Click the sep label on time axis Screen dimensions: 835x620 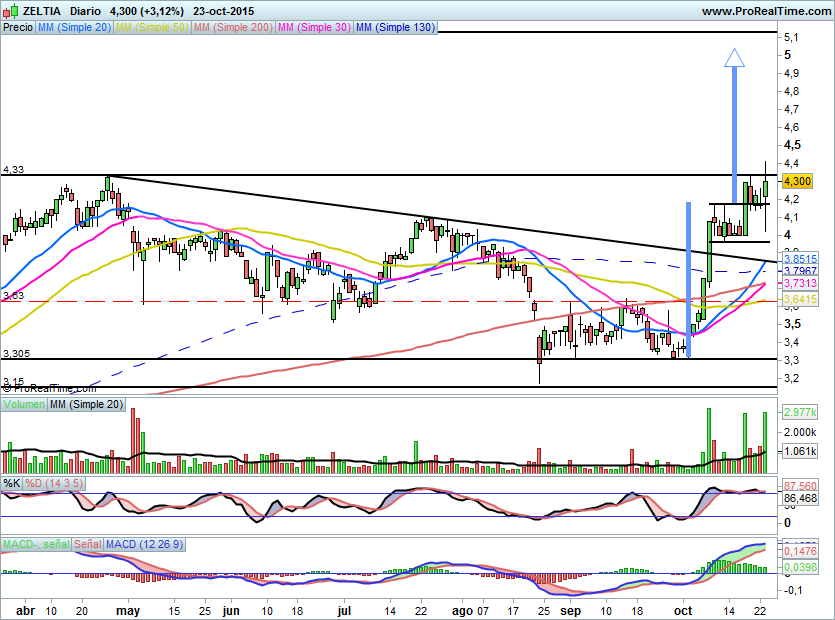pyautogui.click(x=570, y=611)
